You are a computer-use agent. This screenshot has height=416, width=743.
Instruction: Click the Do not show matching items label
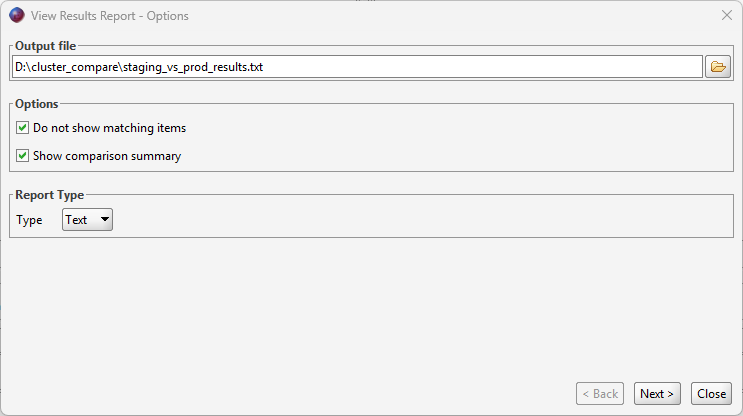109,128
